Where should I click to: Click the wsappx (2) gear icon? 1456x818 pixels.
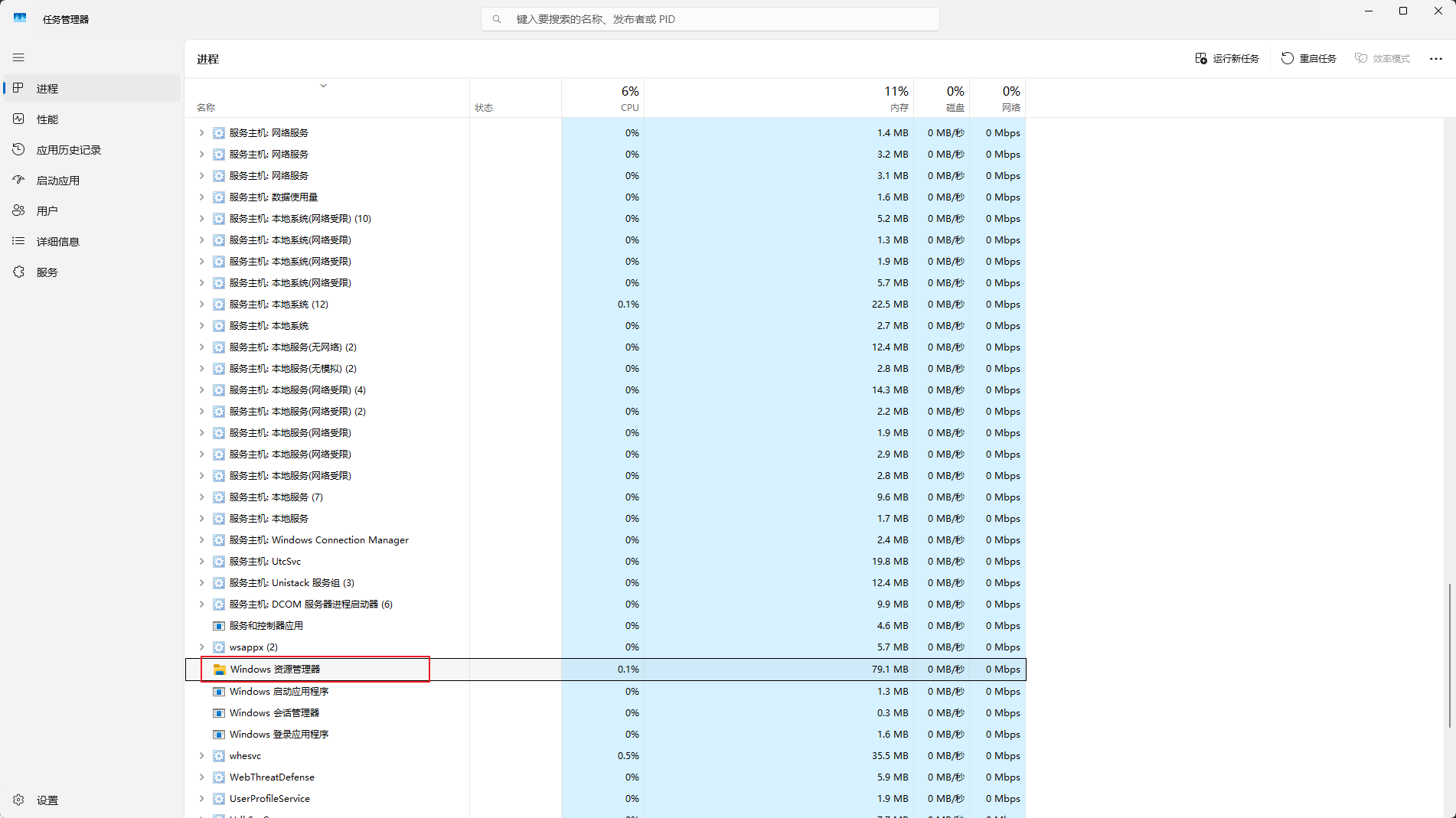coord(219,647)
